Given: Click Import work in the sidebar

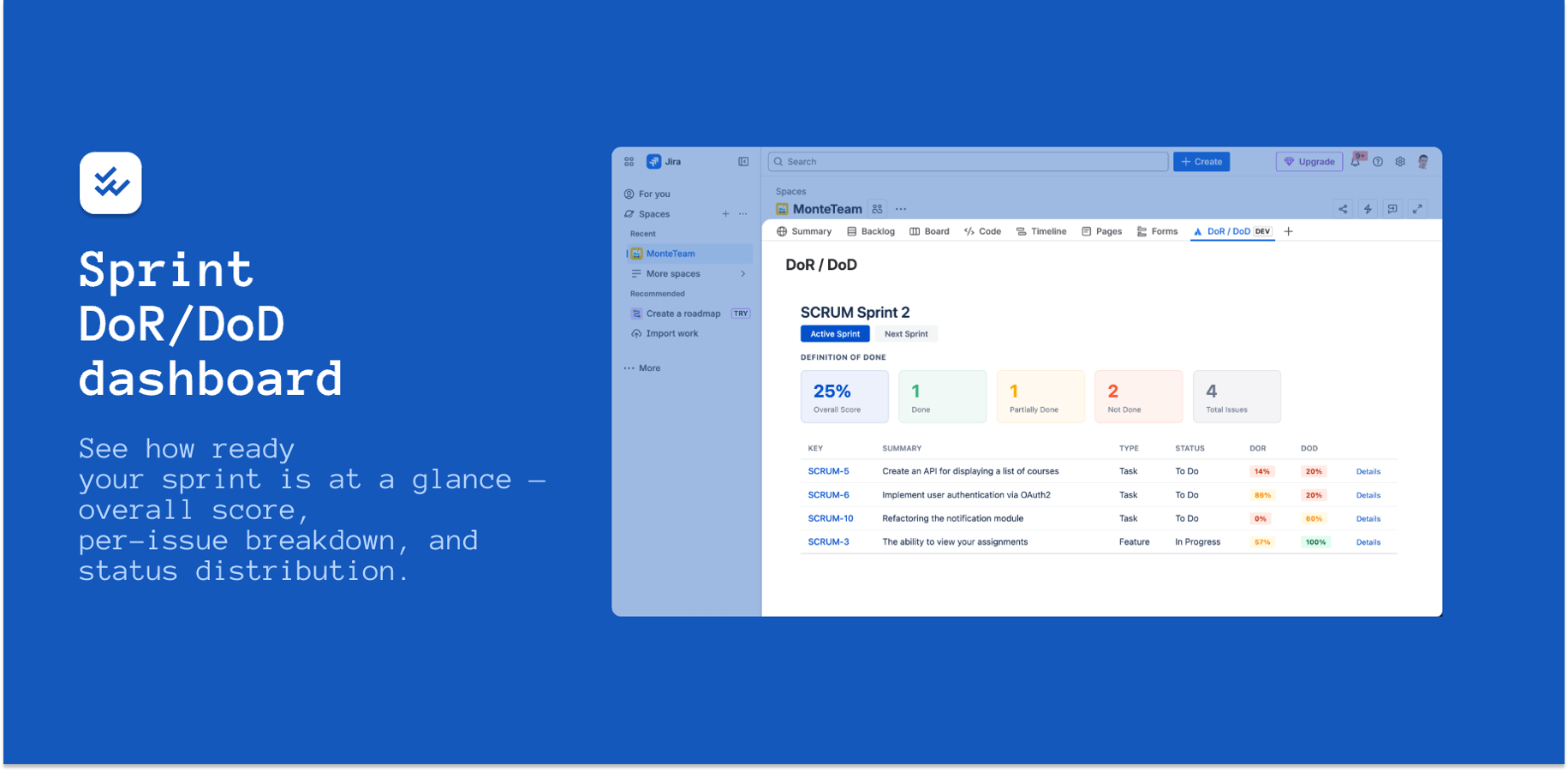Looking at the screenshot, I should 665,334.
